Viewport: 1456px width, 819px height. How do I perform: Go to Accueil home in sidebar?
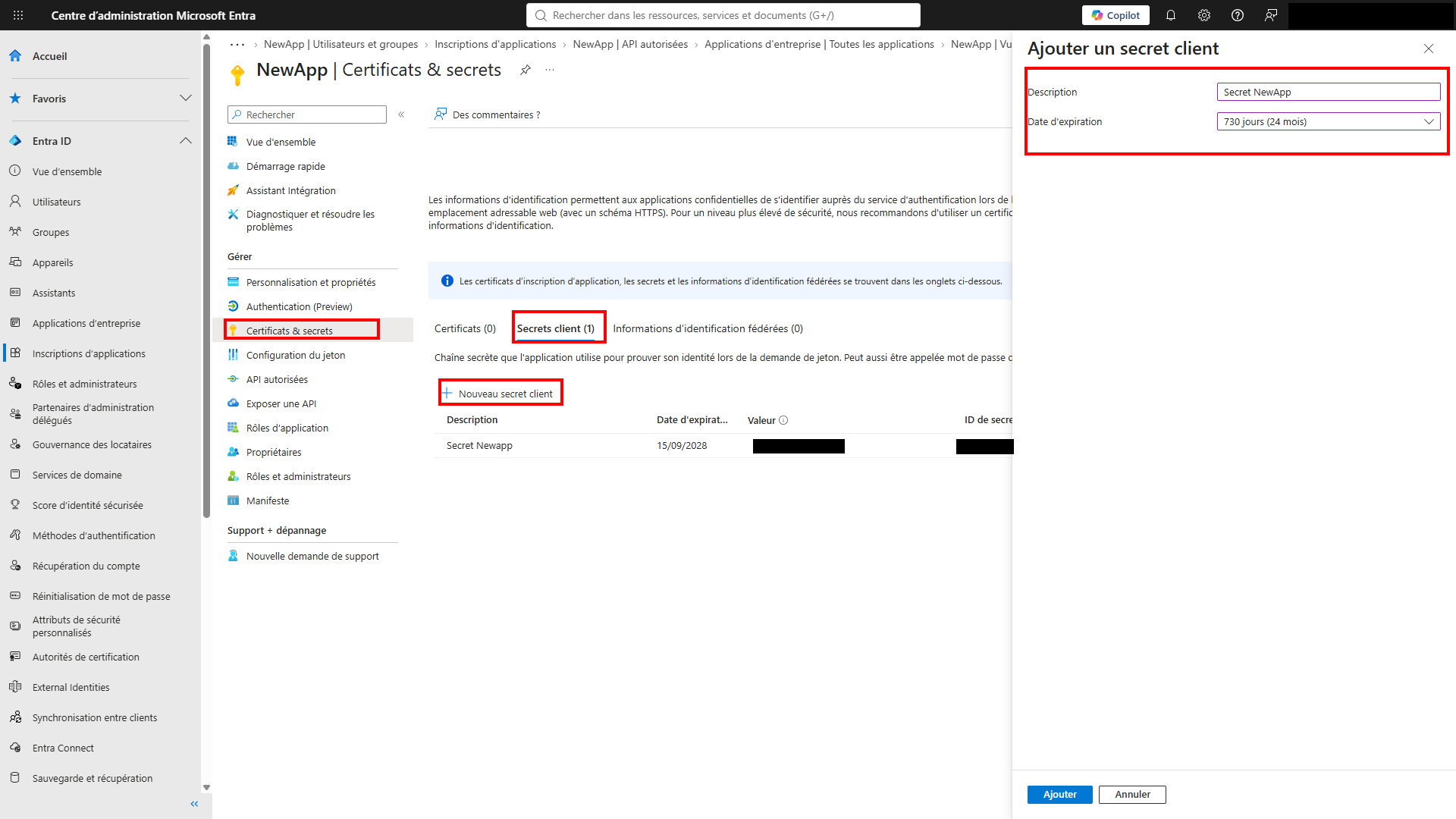49,56
